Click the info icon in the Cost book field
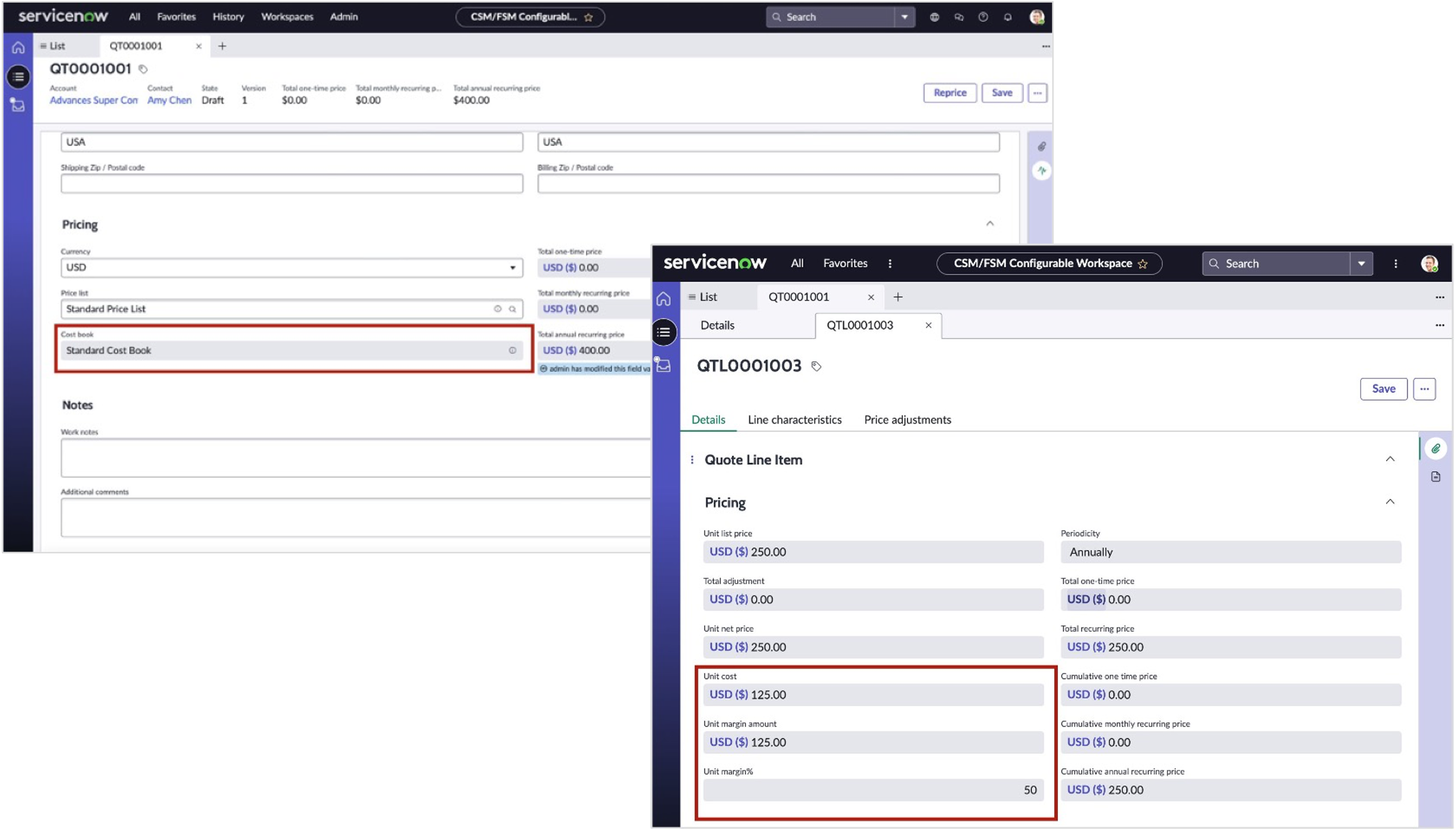The width and height of the screenshot is (1456, 829). click(512, 350)
